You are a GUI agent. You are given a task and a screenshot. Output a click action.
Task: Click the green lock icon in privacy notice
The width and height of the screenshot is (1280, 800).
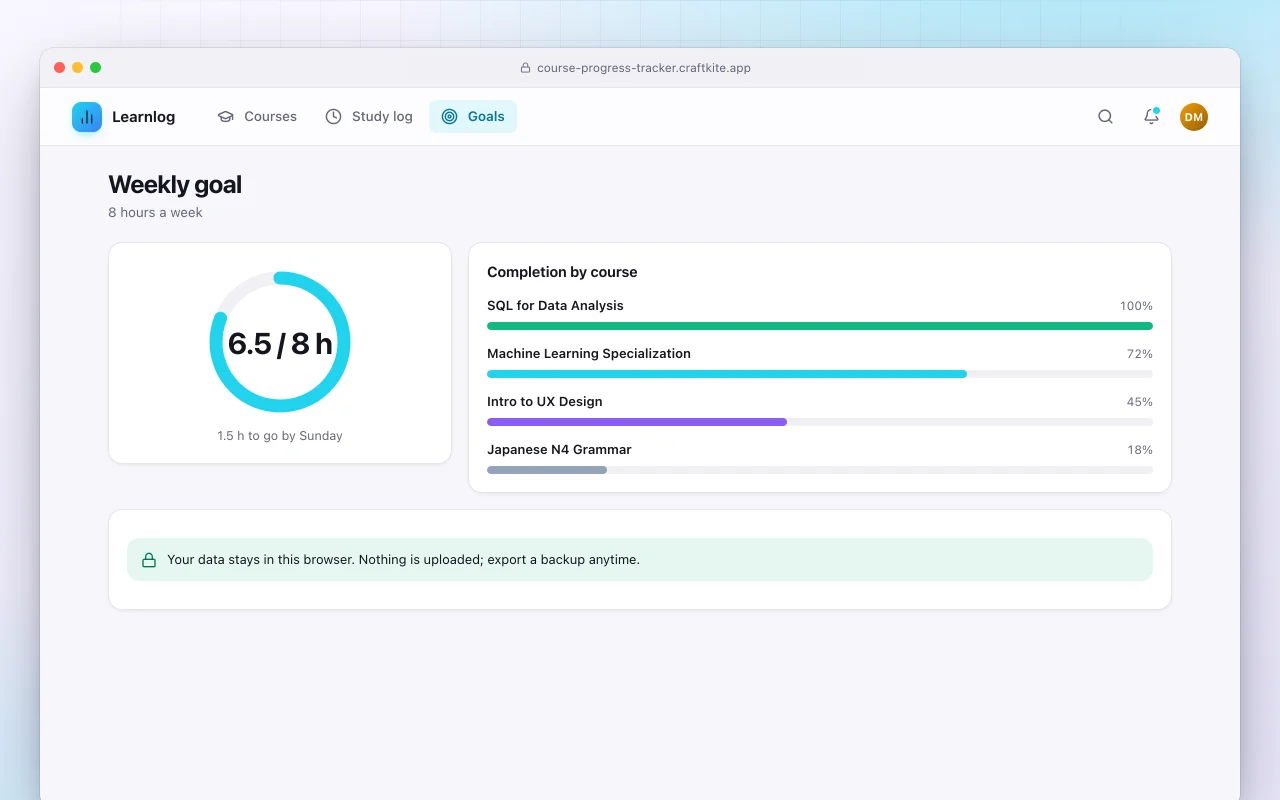coord(149,560)
